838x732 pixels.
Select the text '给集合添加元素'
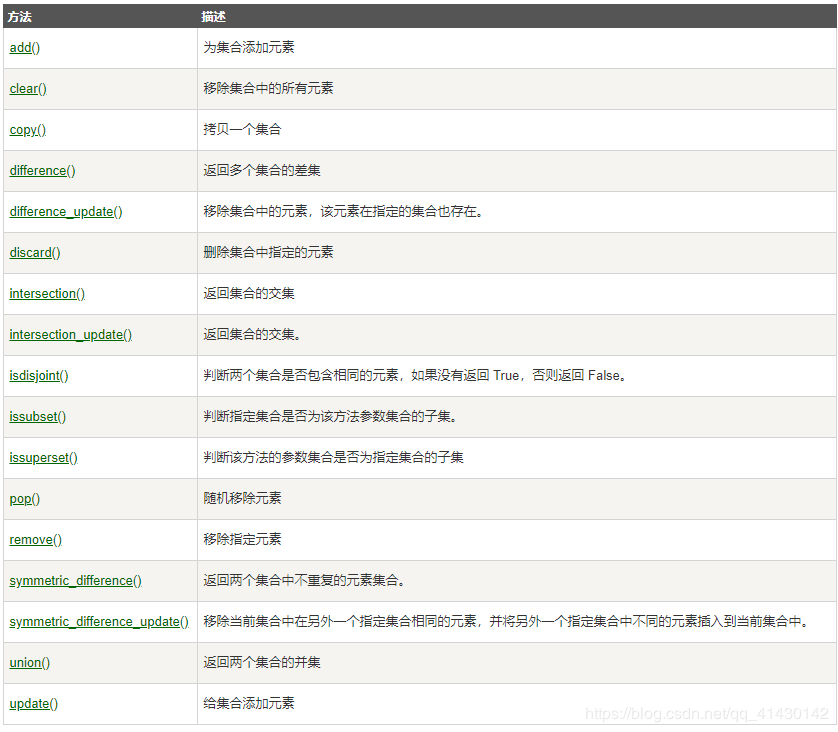point(249,704)
